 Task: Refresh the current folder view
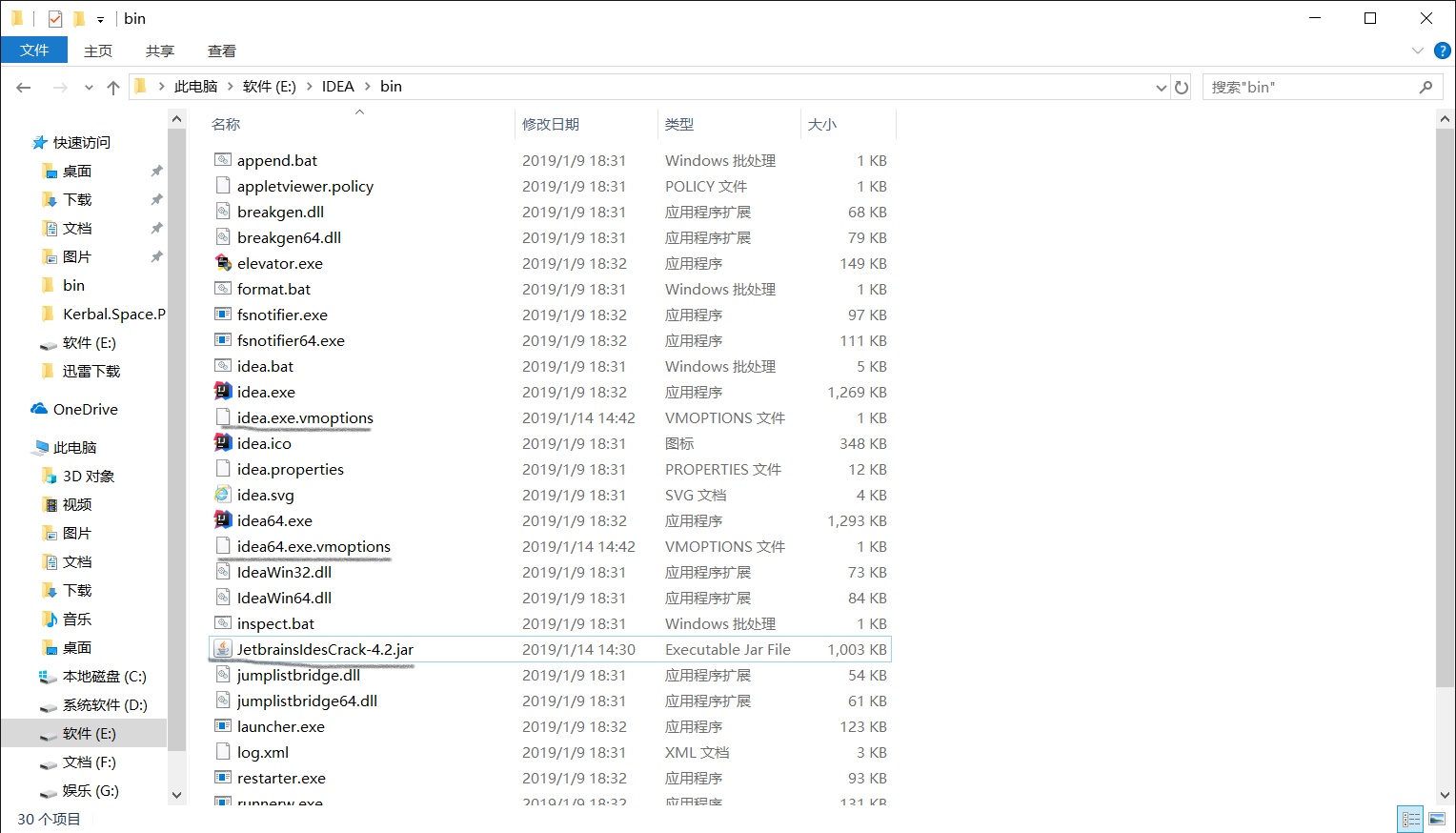(1182, 87)
